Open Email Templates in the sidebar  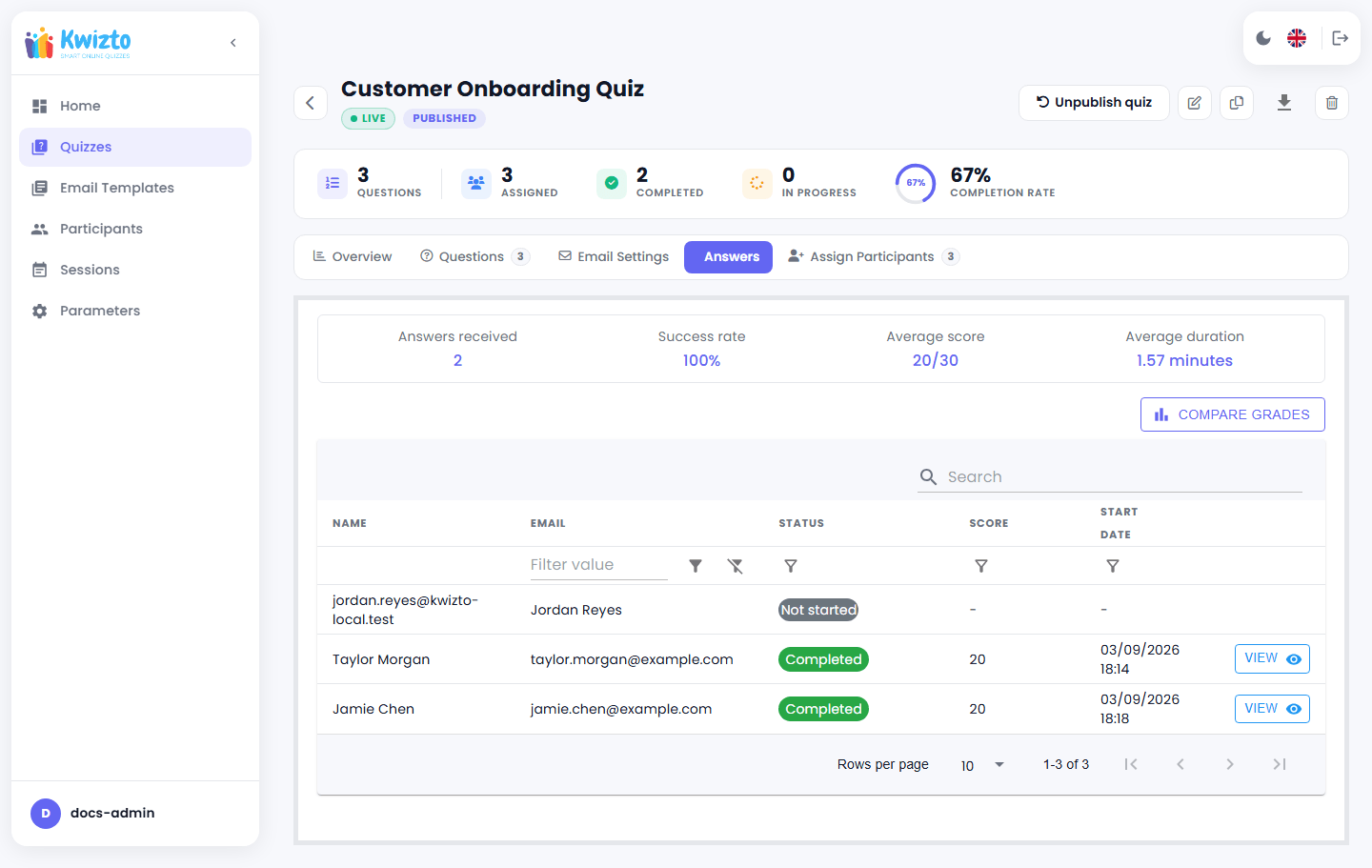135,188
